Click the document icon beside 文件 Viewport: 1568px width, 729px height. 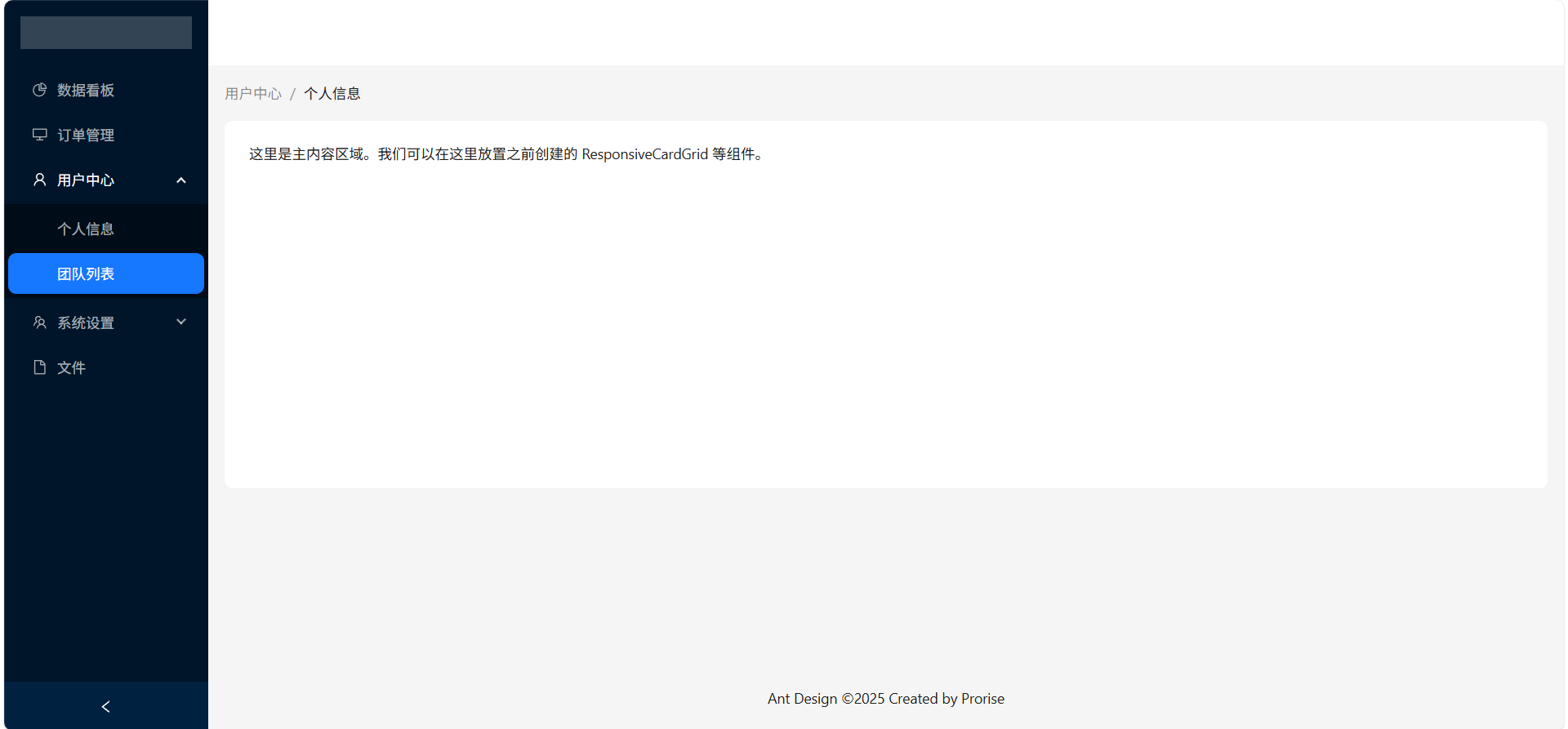tap(39, 367)
